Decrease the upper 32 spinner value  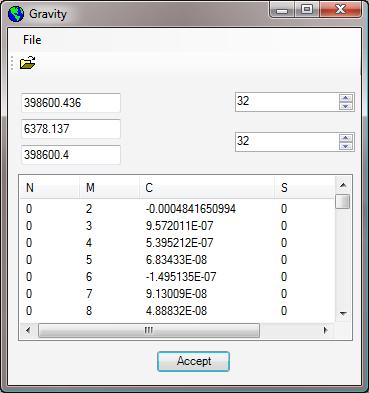coord(346,106)
